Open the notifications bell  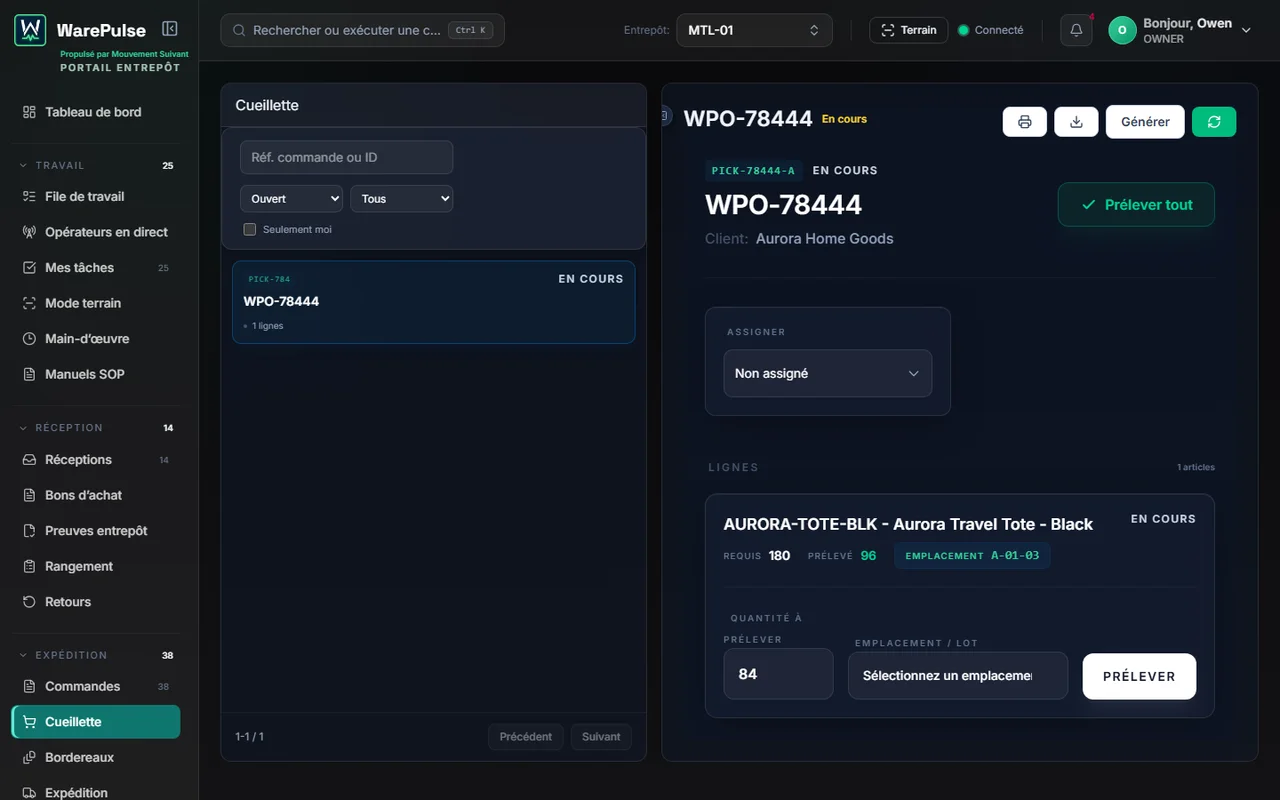(1076, 30)
